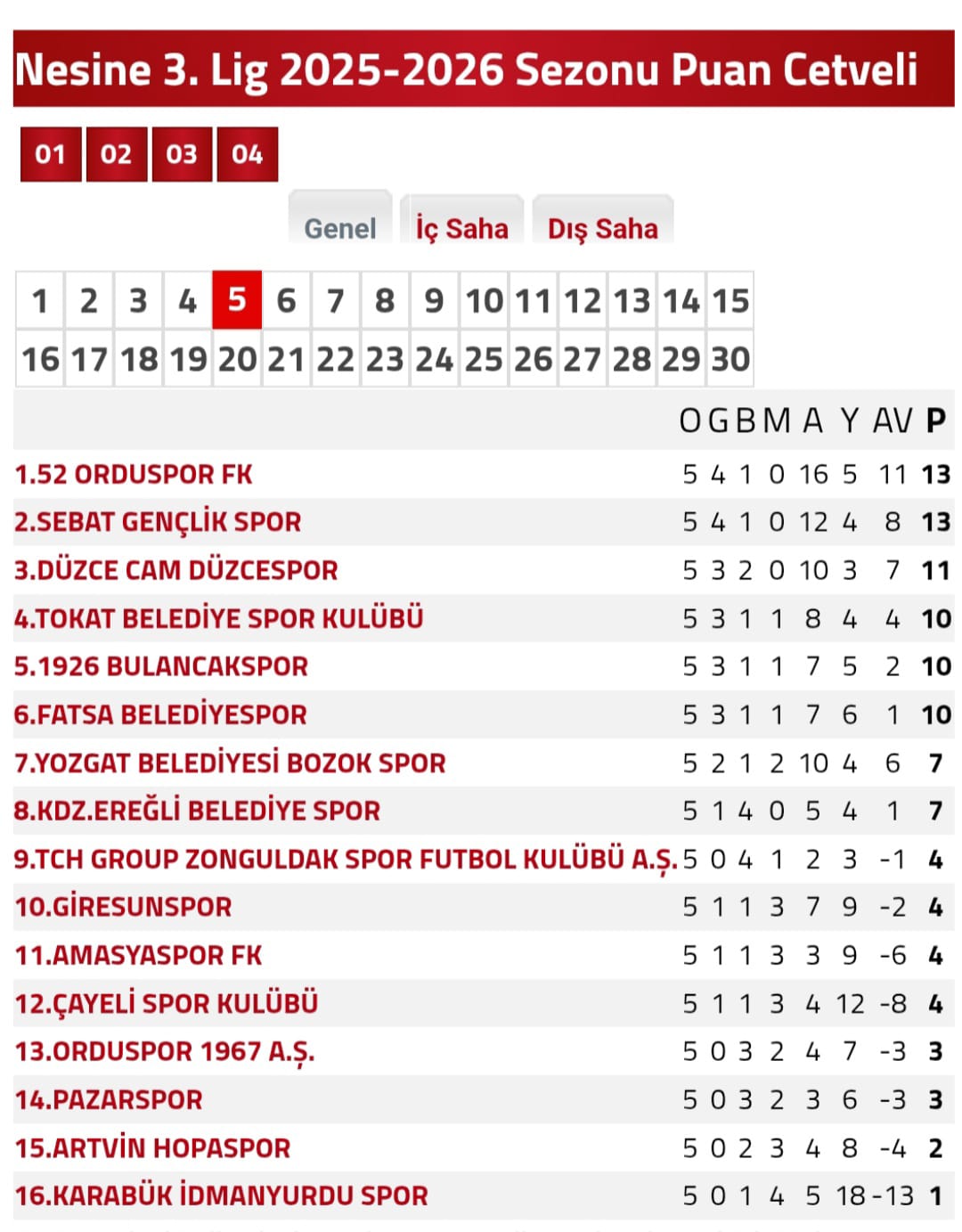Open Sebat Gençlik Spor team page
Screen dimensions: 962x1232
point(158,522)
